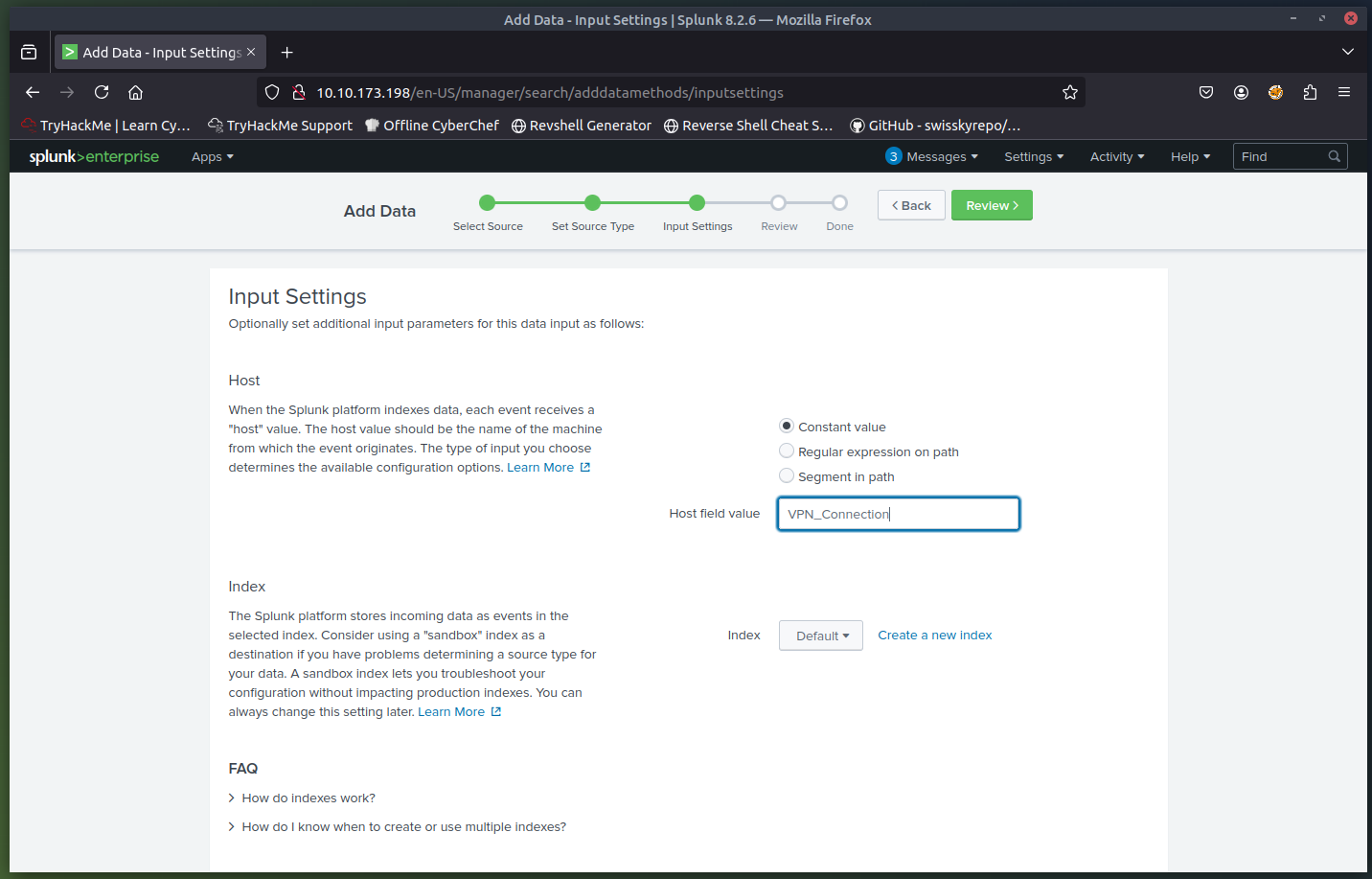
Task: Click the Firefox back arrow button
Action: click(x=33, y=92)
